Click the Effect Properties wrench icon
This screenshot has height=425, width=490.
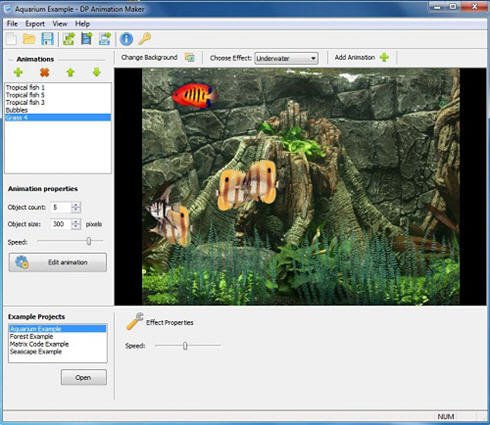click(135, 321)
